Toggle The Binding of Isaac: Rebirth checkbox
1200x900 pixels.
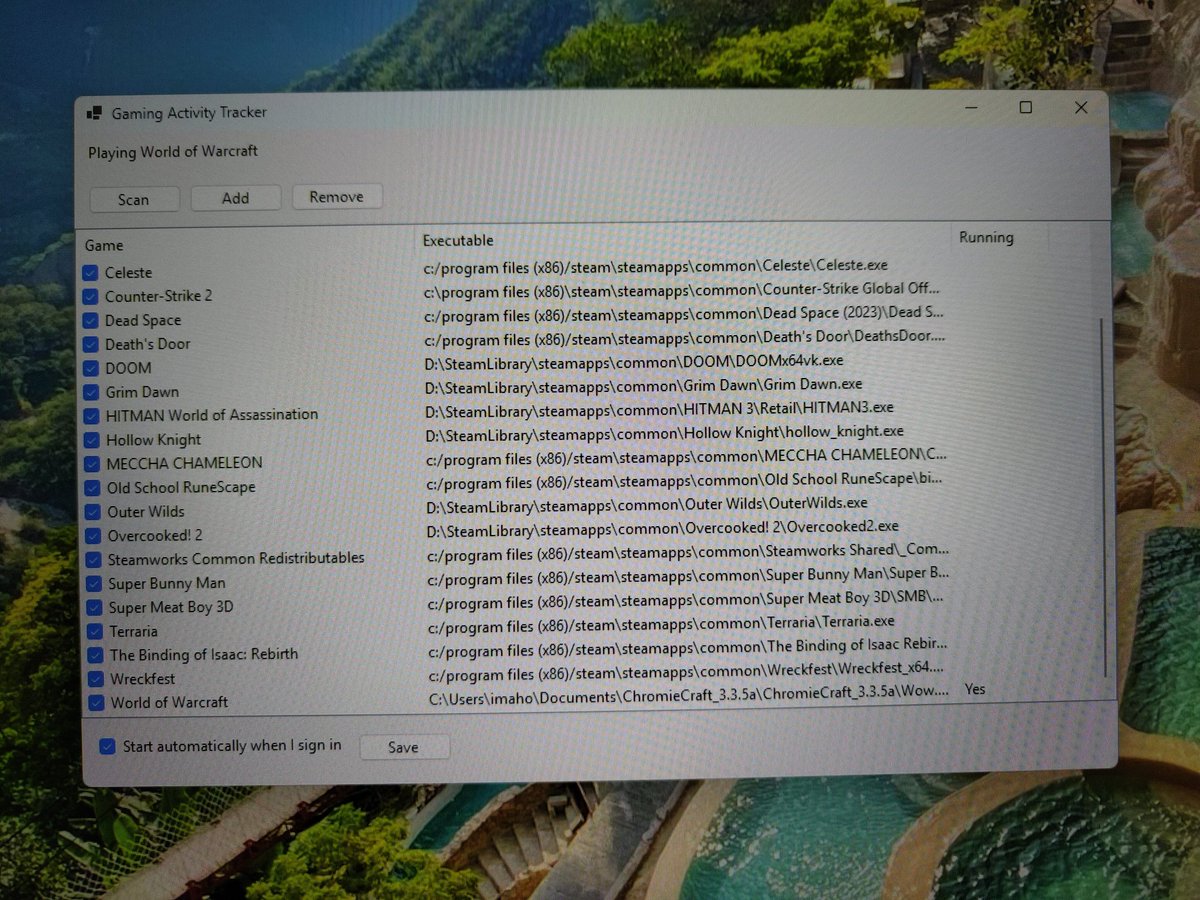tap(95, 655)
